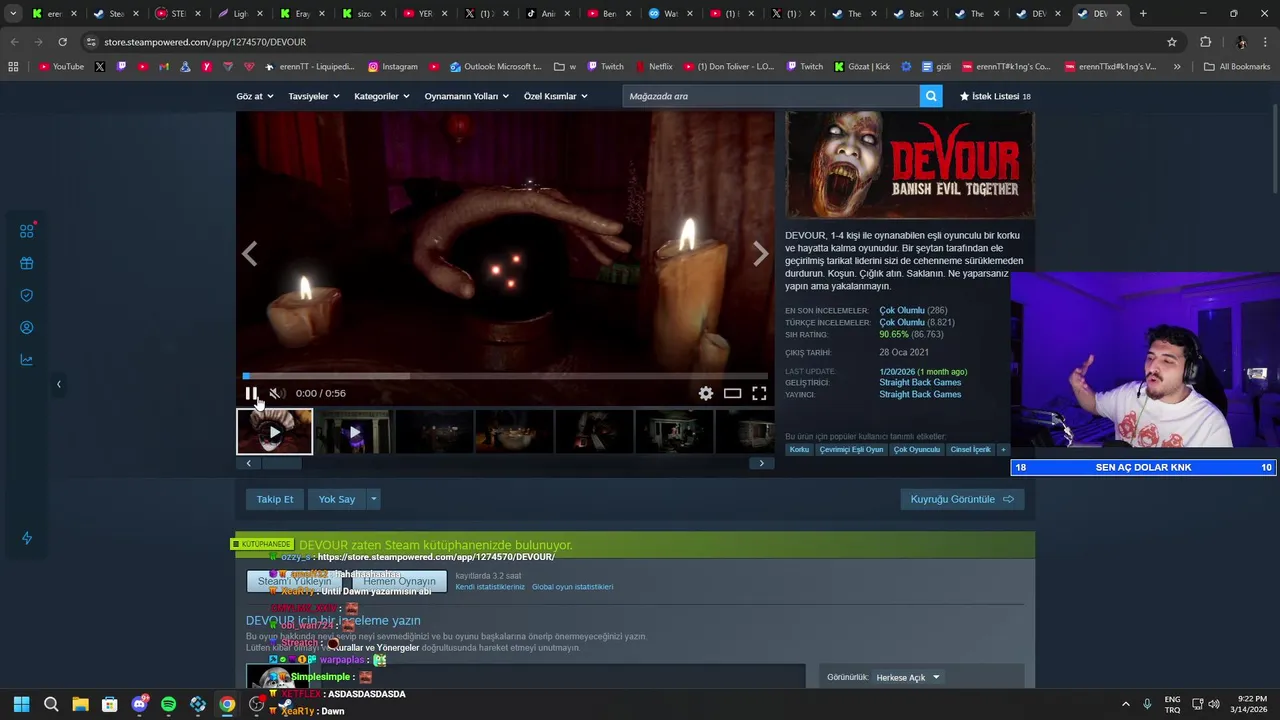Open Straight Back Games publisher link
The width and height of the screenshot is (1280, 720).
click(x=920, y=394)
